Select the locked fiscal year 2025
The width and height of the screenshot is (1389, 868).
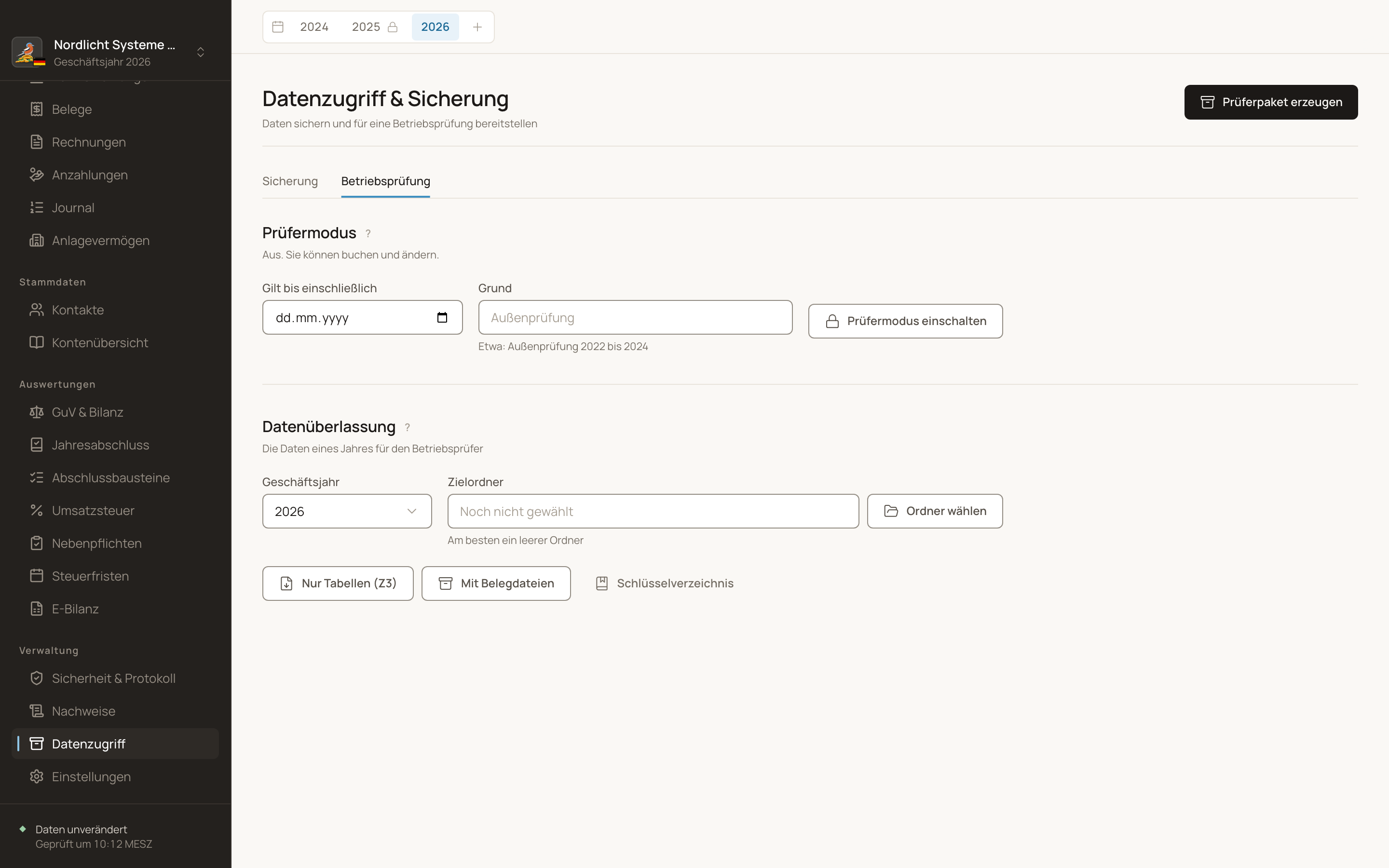click(374, 27)
